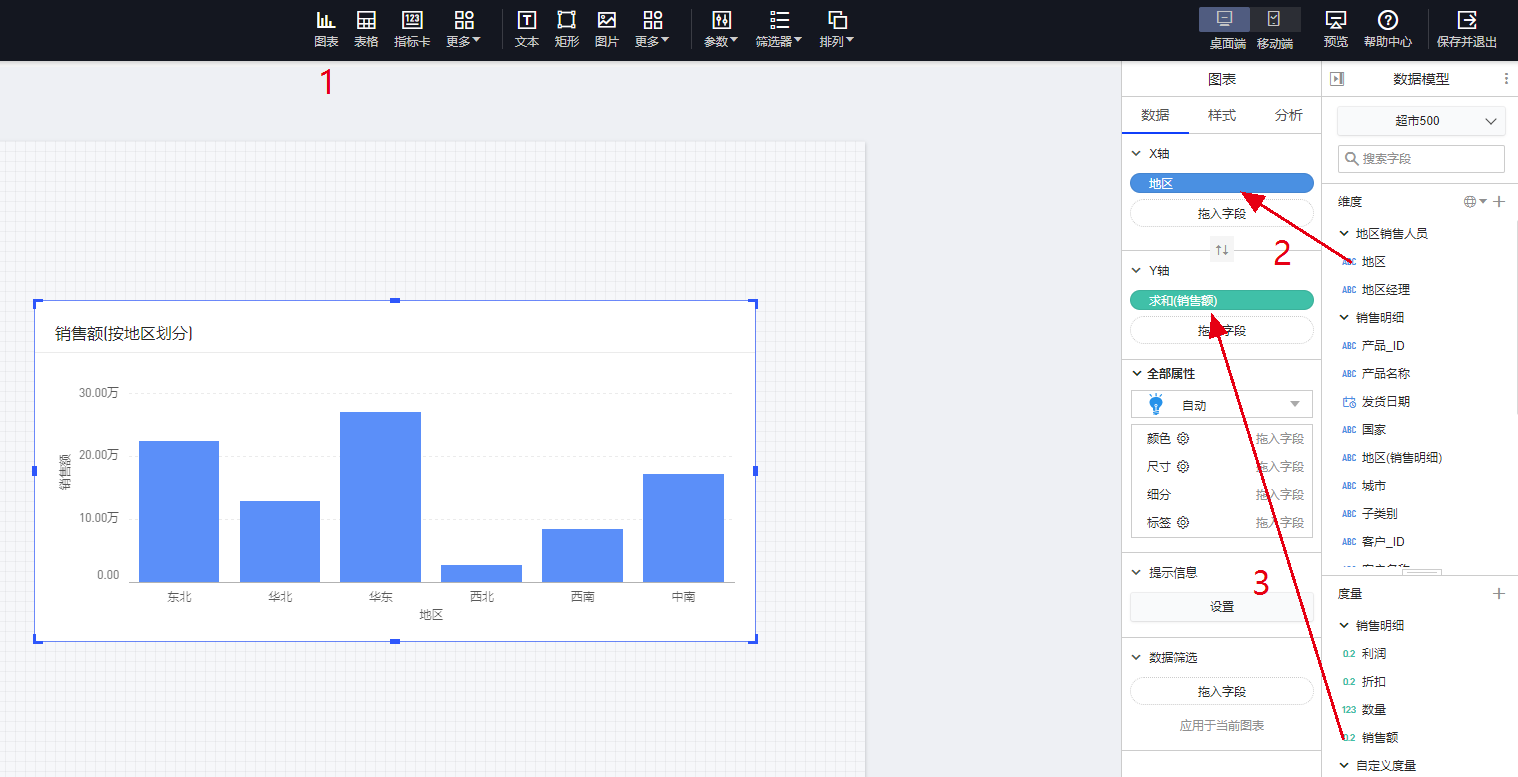The height and width of the screenshot is (777, 1518).
Task: Click the 设置 tooltip settings button
Action: (x=1221, y=607)
